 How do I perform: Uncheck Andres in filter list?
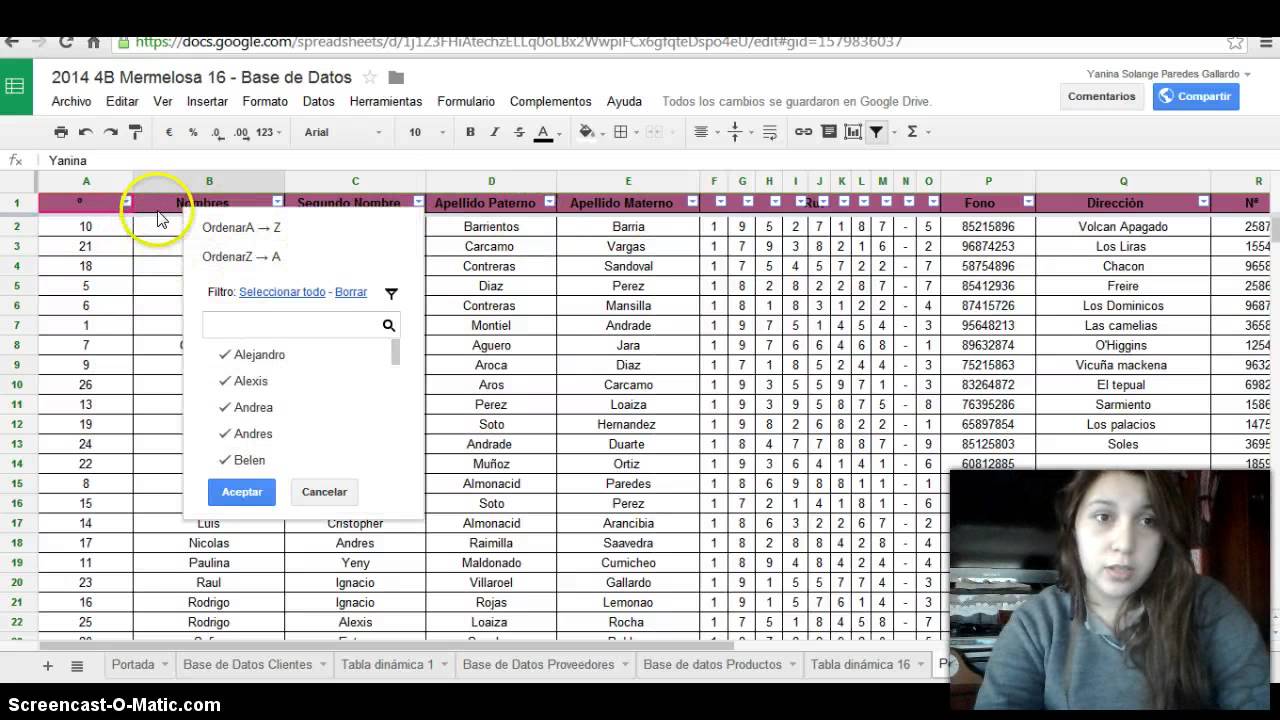[246, 434]
